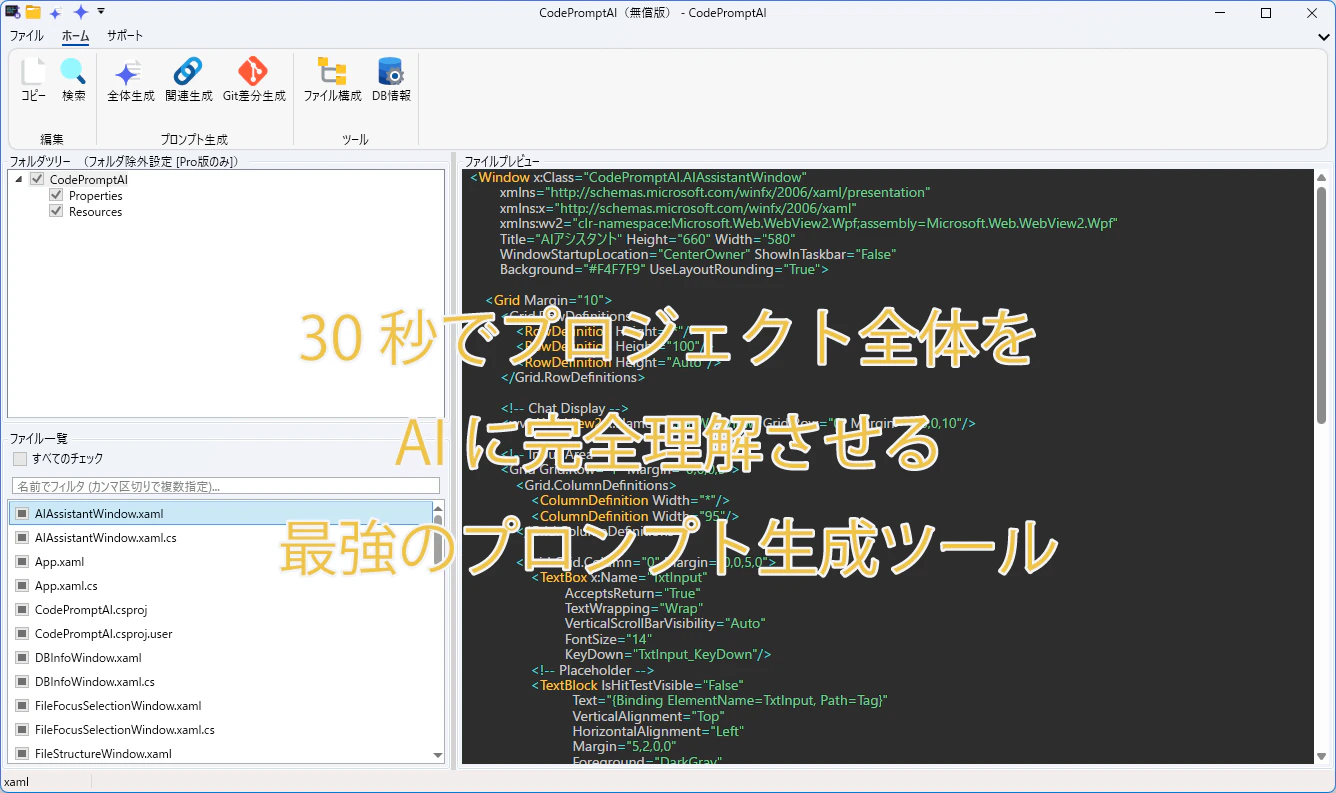
Task: Open DB情報 database gear icon
Action: point(391,72)
